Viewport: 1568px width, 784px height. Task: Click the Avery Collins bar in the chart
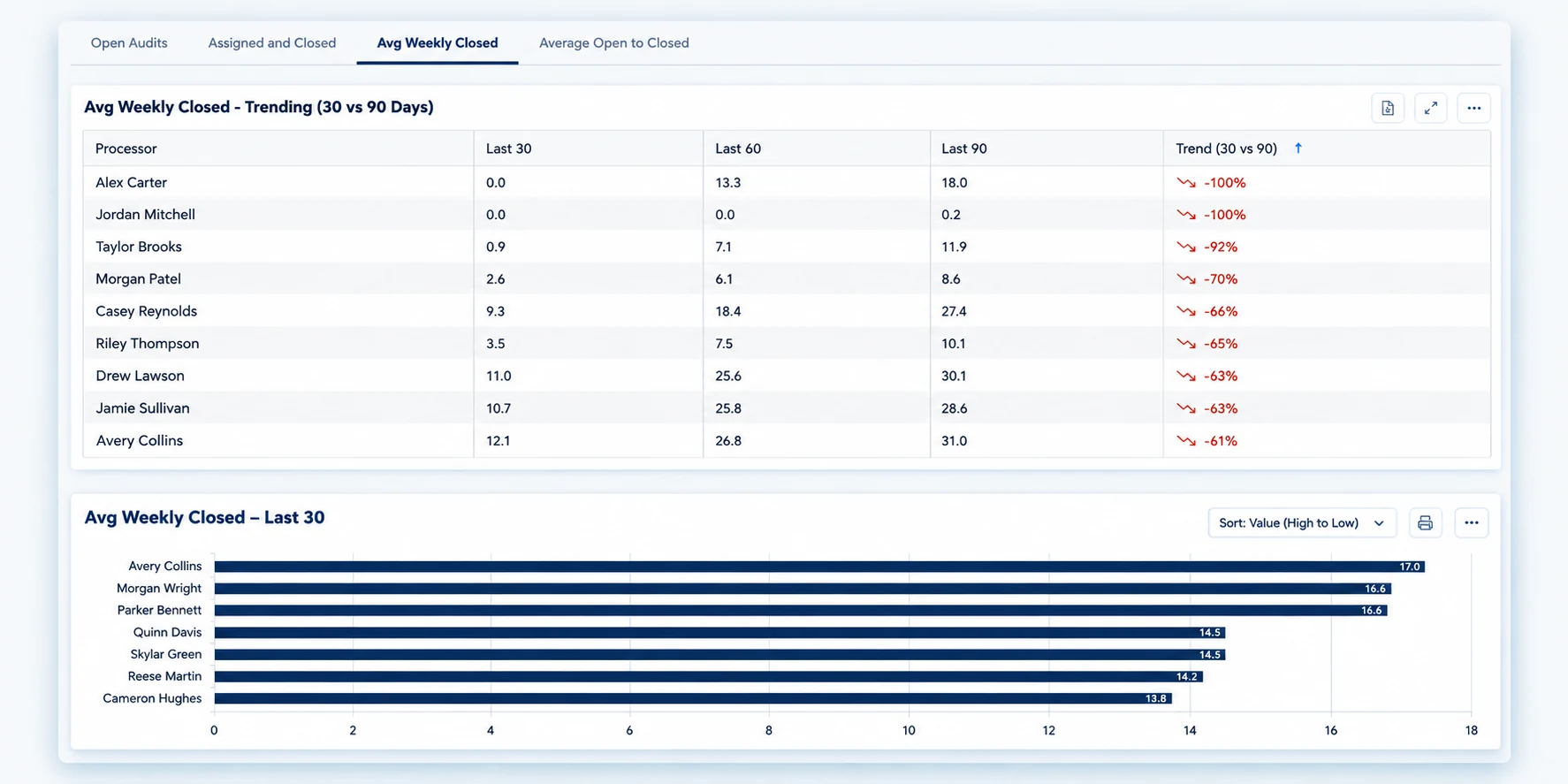click(819, 567)
